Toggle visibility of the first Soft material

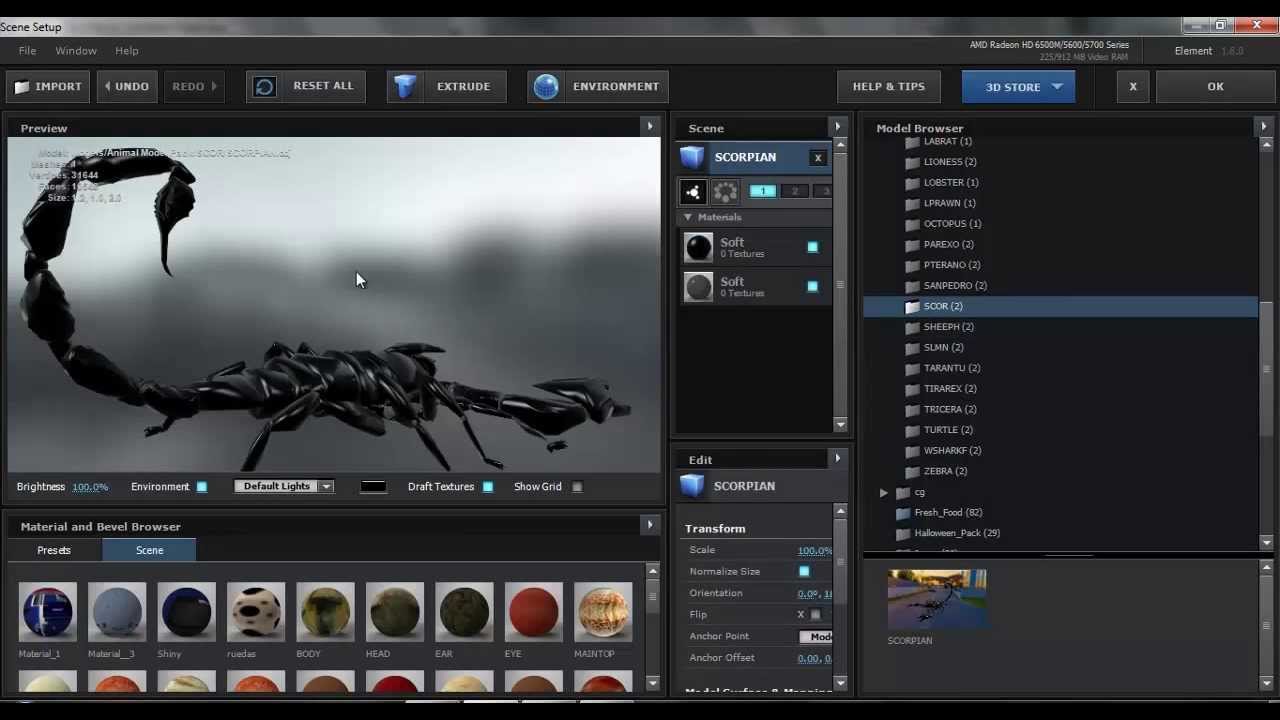point(813,246)
